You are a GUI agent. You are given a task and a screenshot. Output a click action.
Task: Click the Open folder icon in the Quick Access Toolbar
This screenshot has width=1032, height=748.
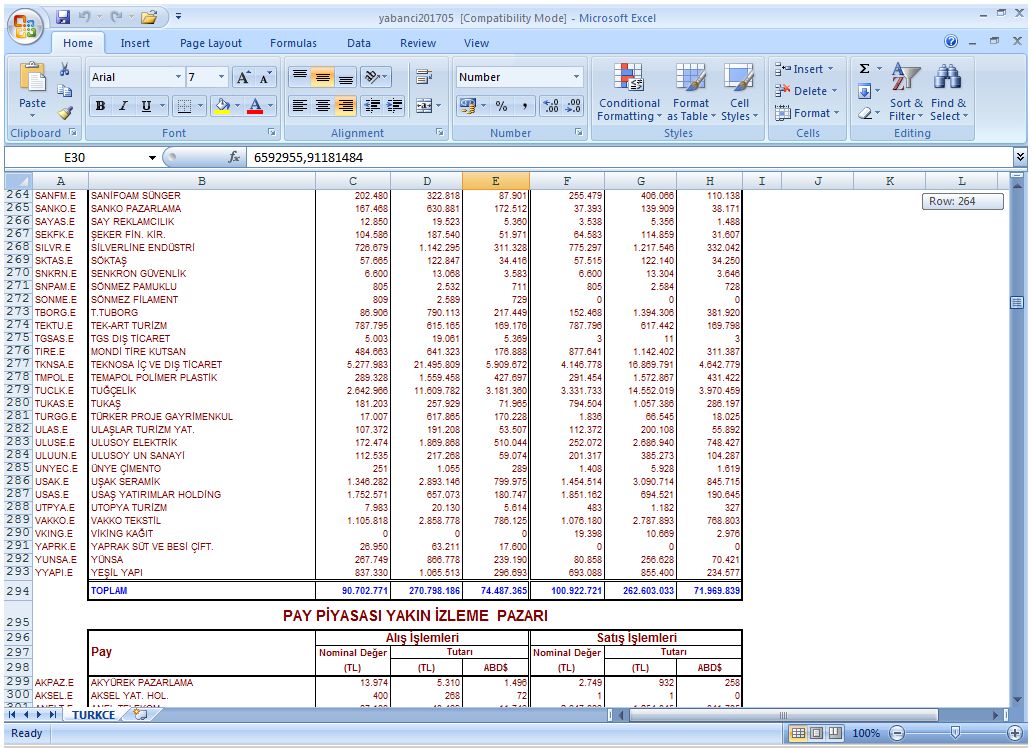point(149,17)
